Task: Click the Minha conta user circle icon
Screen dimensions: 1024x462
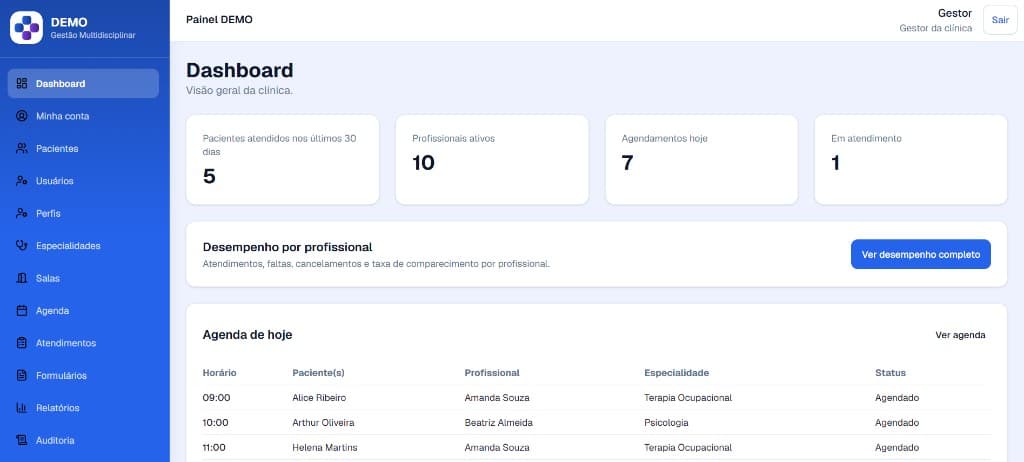Action: [x=22, y=116]
